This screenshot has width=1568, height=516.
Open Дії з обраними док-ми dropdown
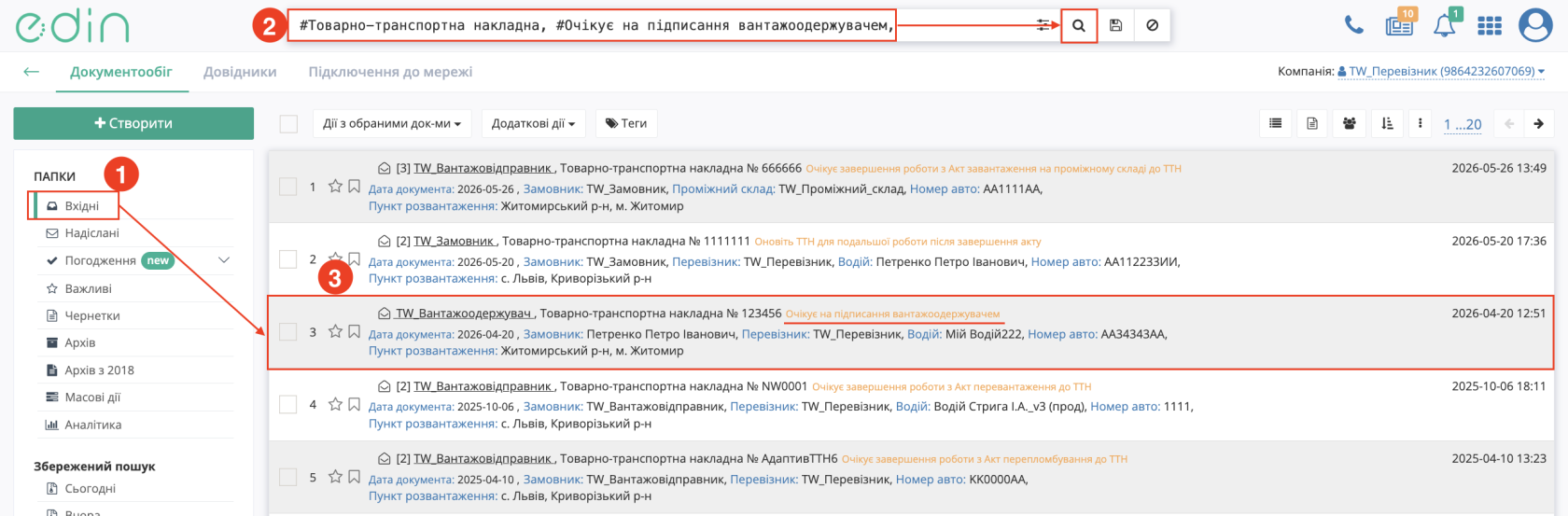pos(392,123)
